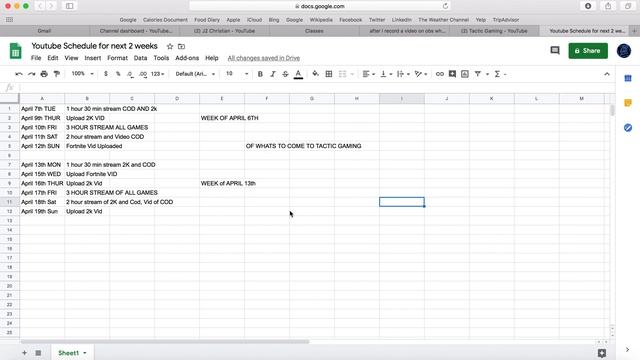Click the Undo icon in toolbar
Image resolution: width=640 pixels, height=360 pixels.
click(x=19, y=74)
